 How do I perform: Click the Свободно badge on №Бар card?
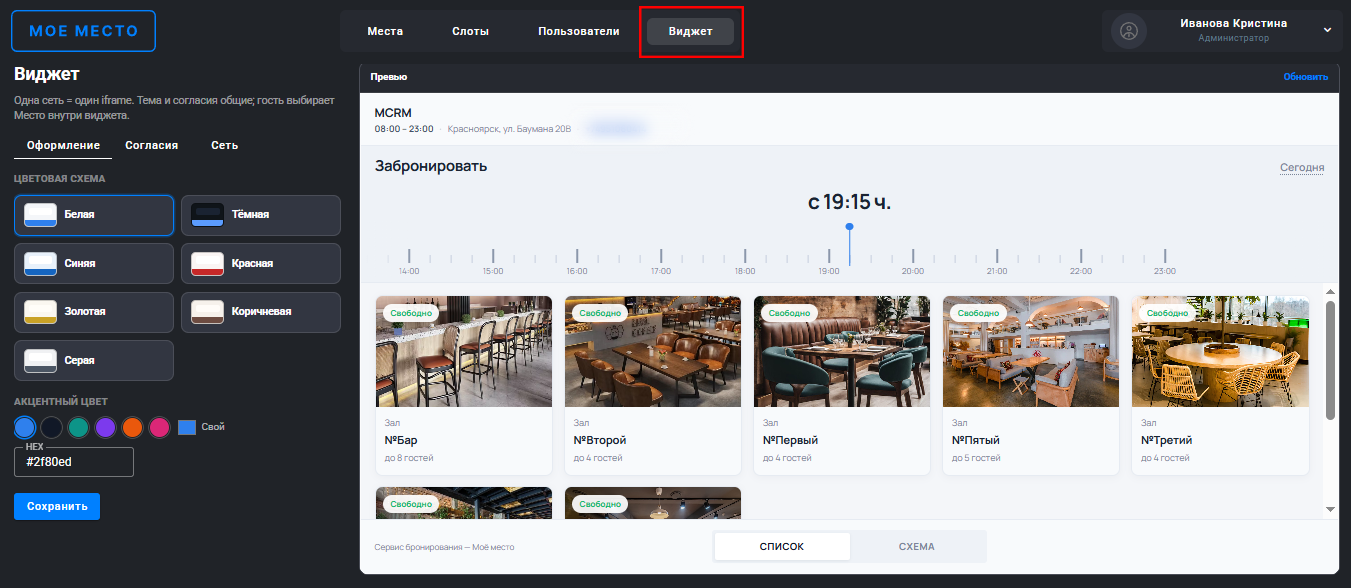pos(411,313)
